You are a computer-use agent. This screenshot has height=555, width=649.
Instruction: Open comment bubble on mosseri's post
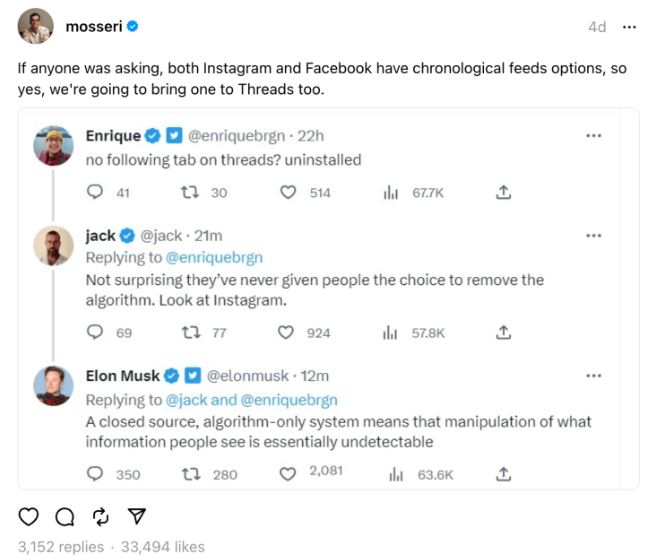(65, 516)
